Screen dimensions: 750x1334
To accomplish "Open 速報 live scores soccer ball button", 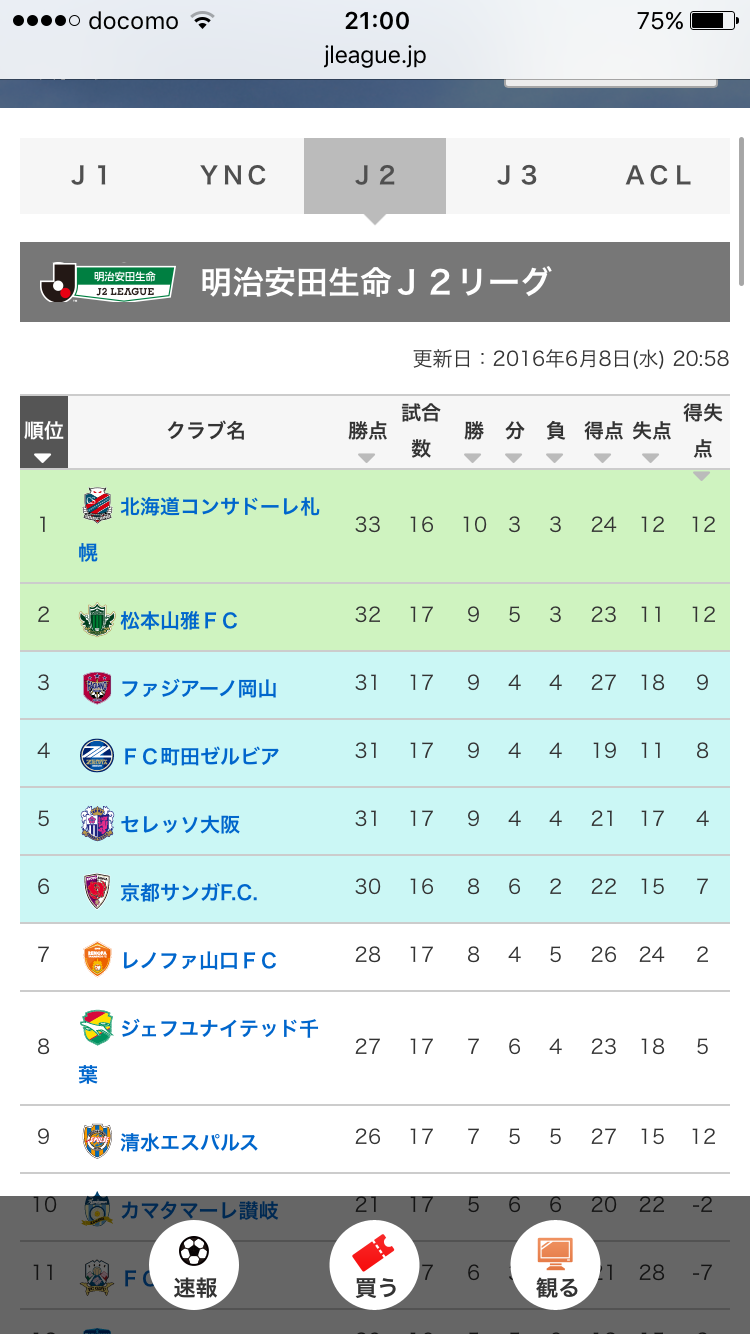I will (x=194, y=1265).
